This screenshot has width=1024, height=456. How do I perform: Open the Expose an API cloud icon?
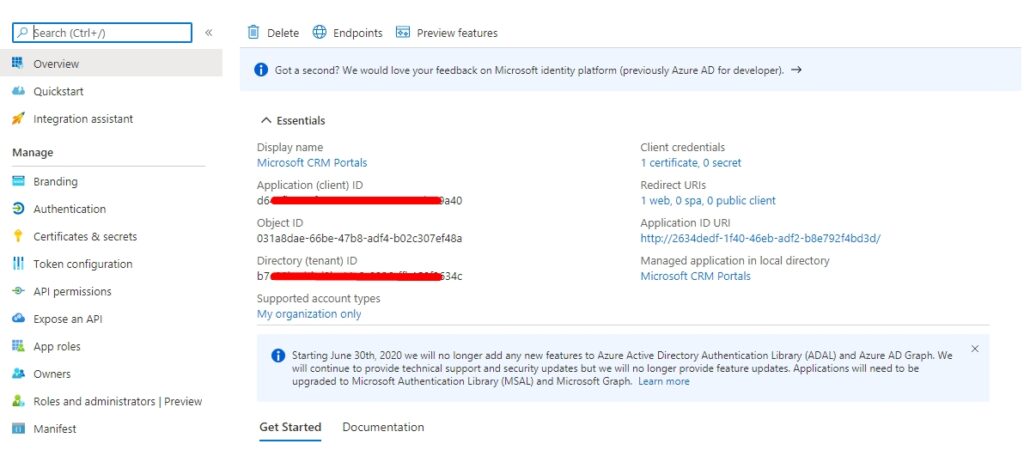coord(18,319)
